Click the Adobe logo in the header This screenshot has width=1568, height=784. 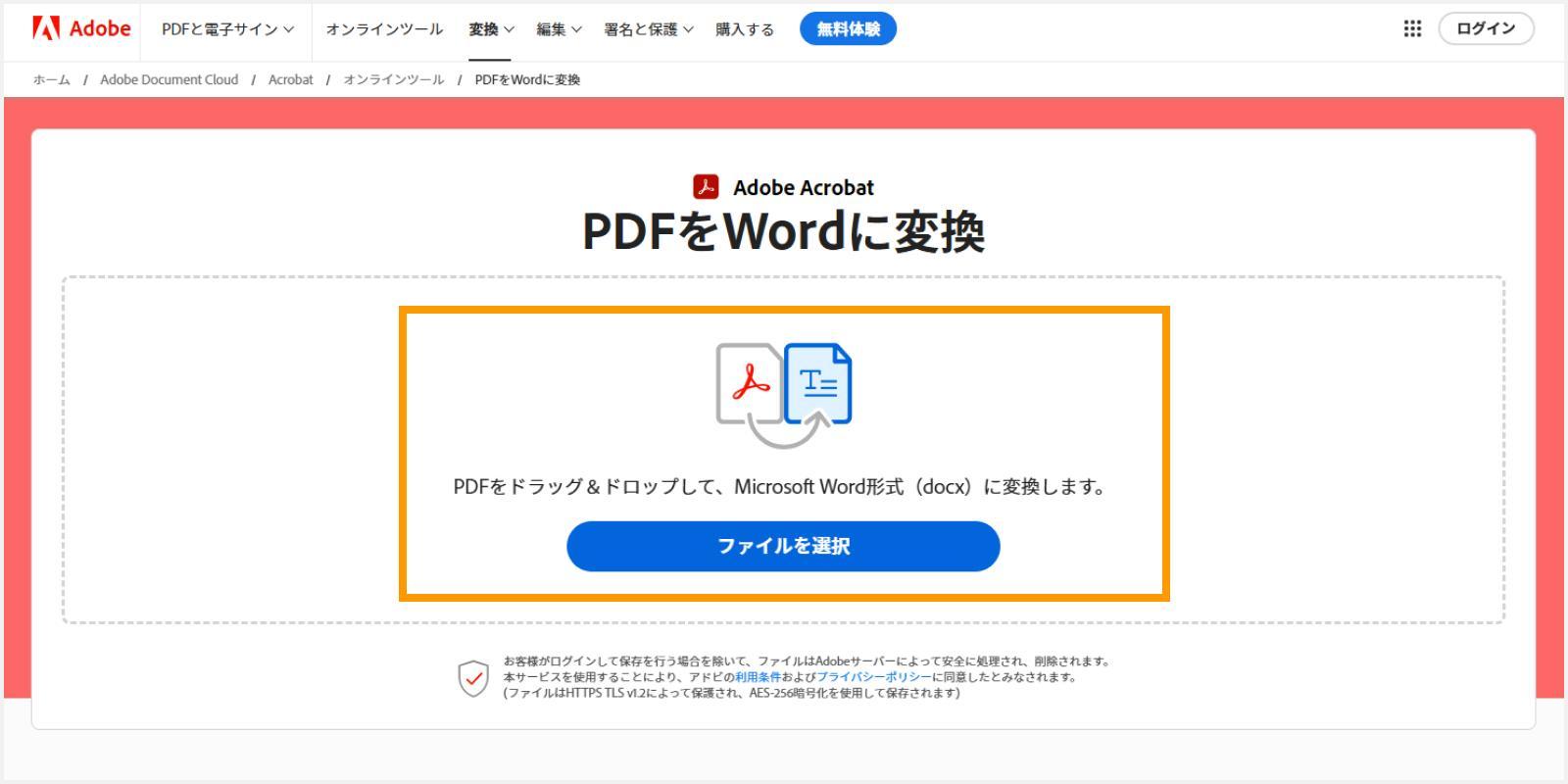(x=81, y=28)
